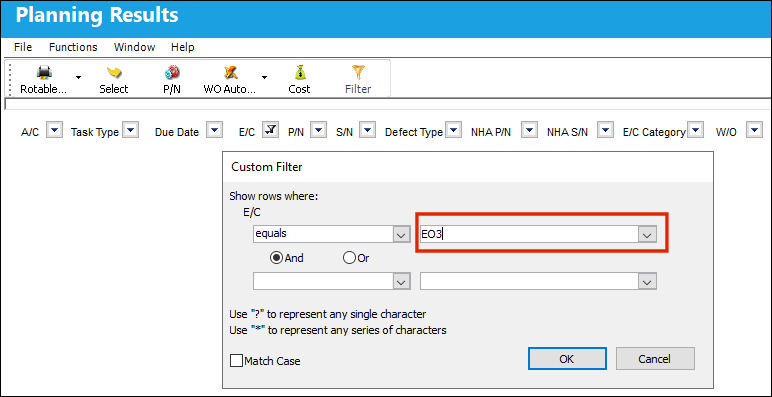The image size is (772, 397).
Task: Click the Filter funnel icon
Action: (358, 73)
